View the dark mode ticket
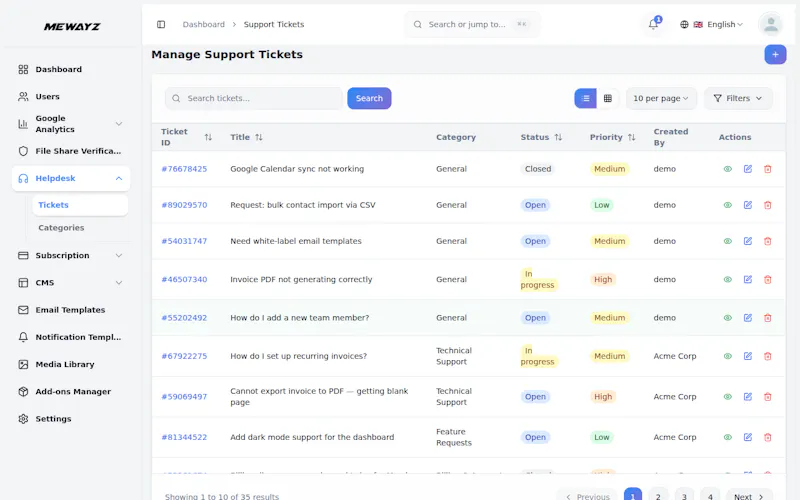This screenshot has width=800, height=500. coord(728,437)
